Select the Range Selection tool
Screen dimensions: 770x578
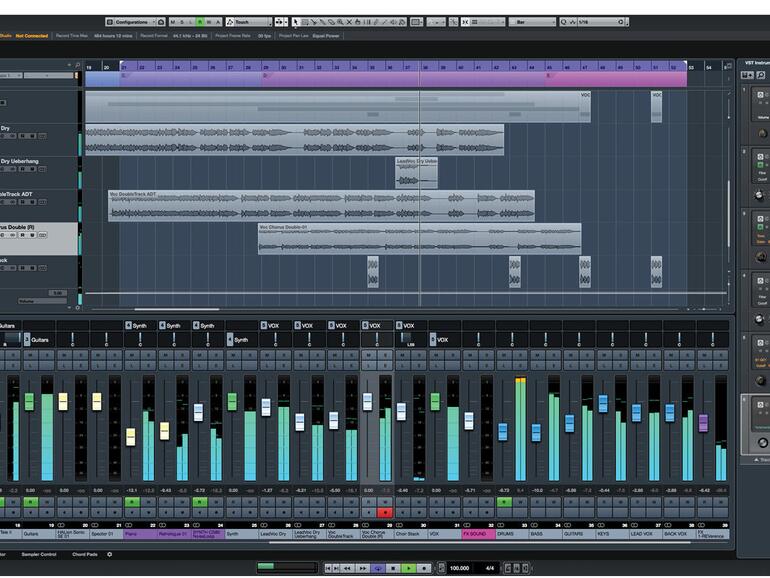(304, 22)
